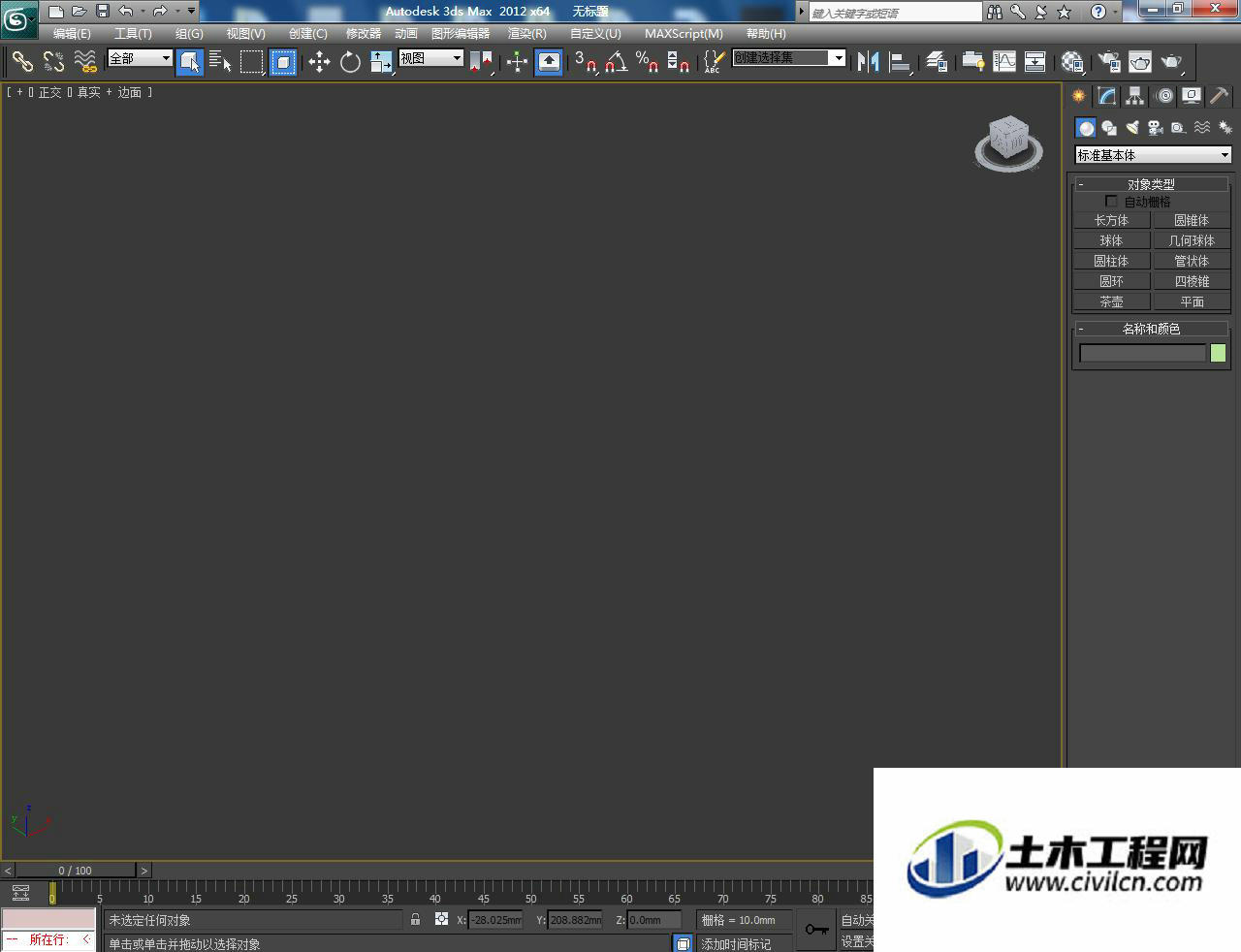The height and width of the screenshot is (952, 1241).
Task: Click the 茶壶 teapot button
Action: pos(1111,301)
